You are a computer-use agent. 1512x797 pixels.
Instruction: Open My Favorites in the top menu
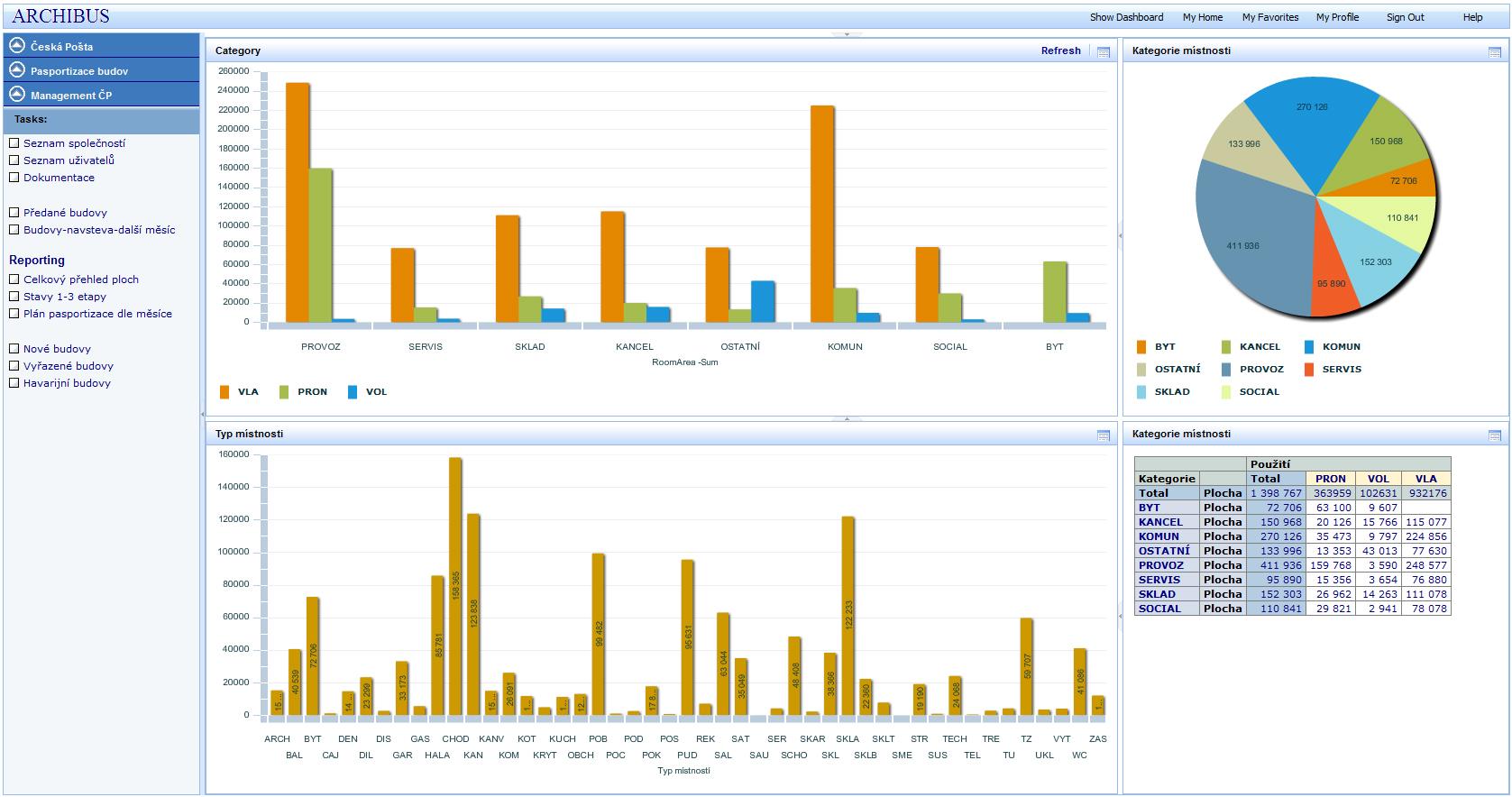tap(1270, 17)
